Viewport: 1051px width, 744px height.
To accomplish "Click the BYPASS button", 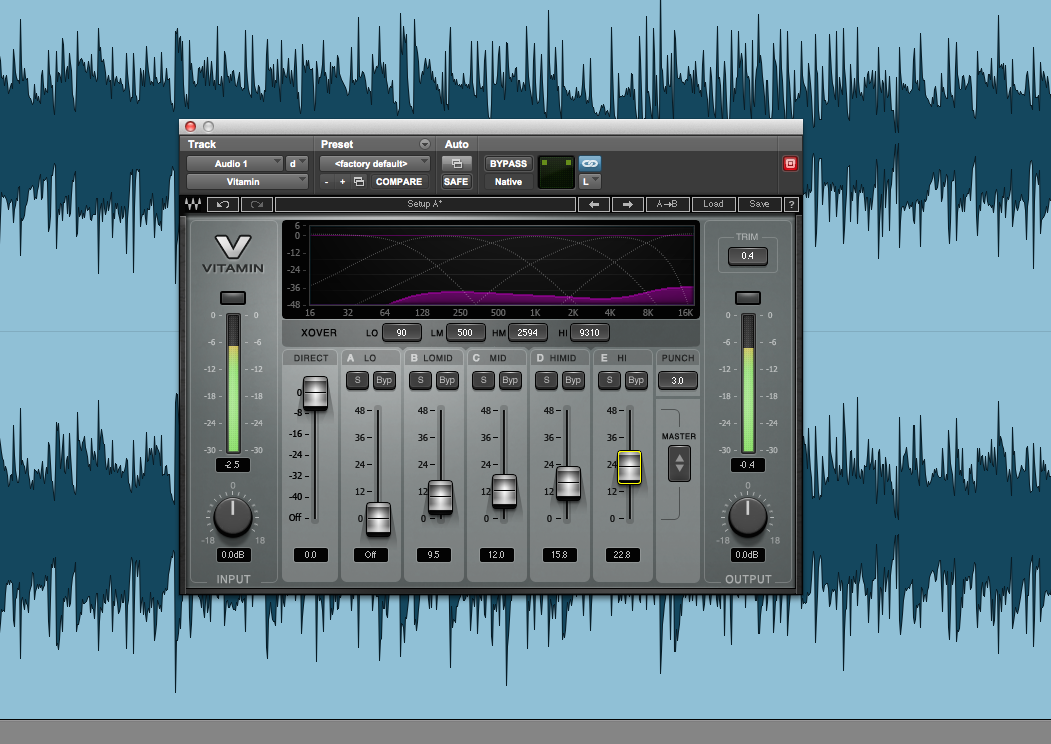I will (x=508, y=164).
